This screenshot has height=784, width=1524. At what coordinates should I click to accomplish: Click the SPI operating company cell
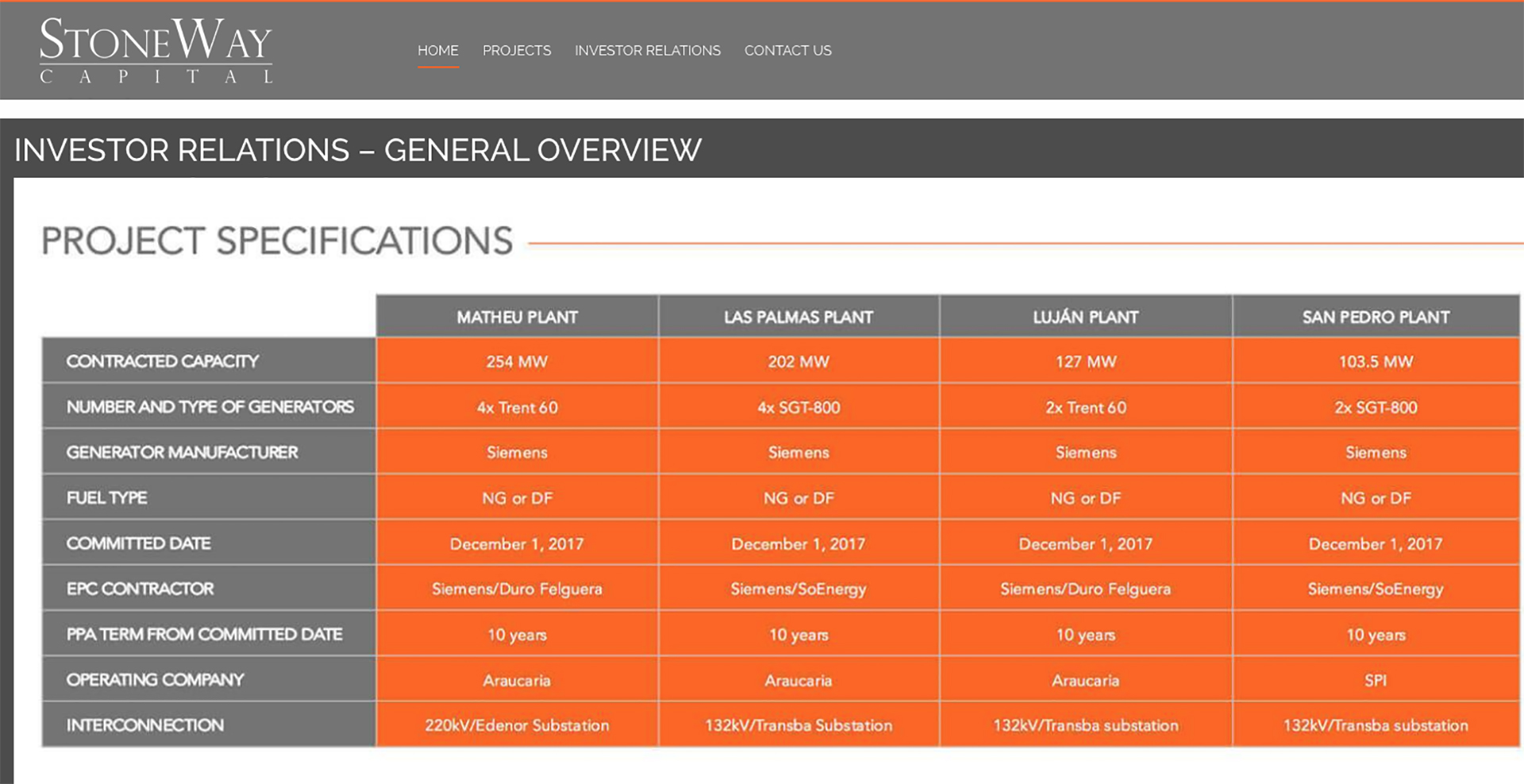(1376, 680)
